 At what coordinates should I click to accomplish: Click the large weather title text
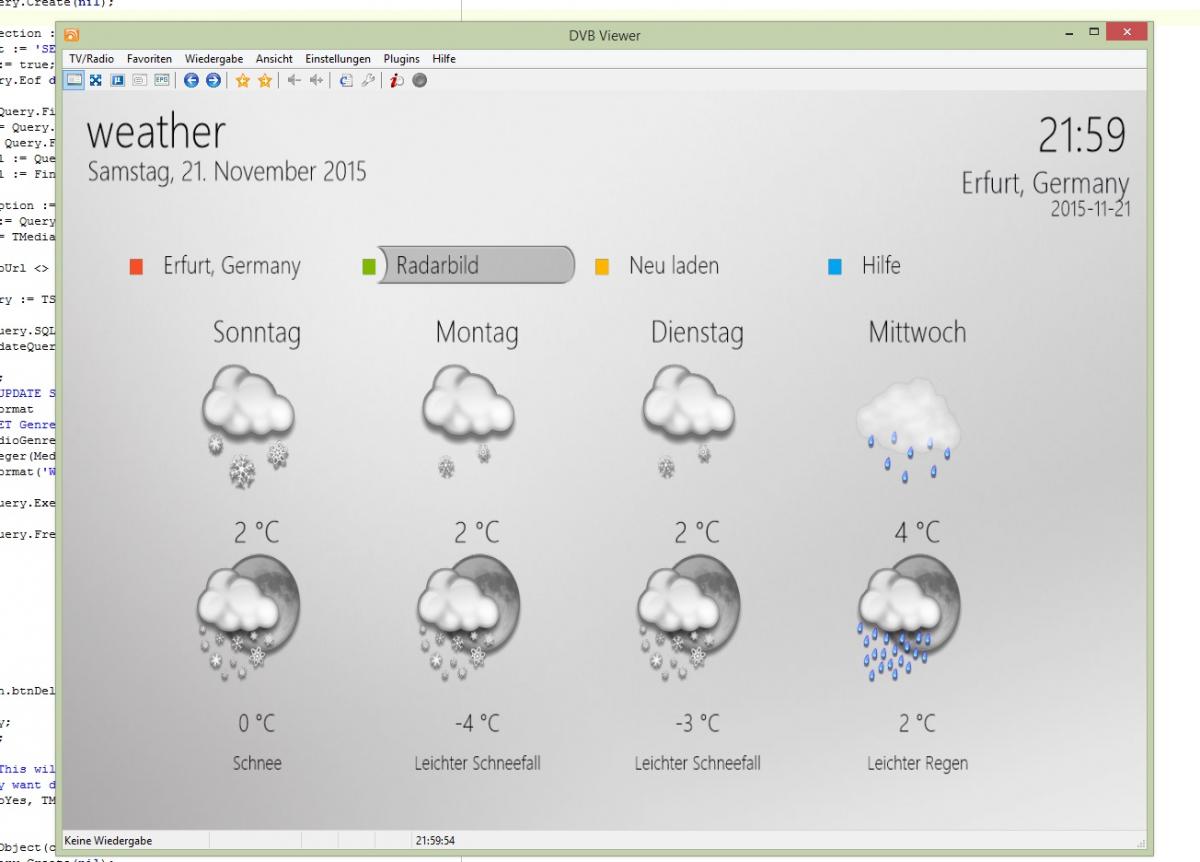[x=157, y=132]
